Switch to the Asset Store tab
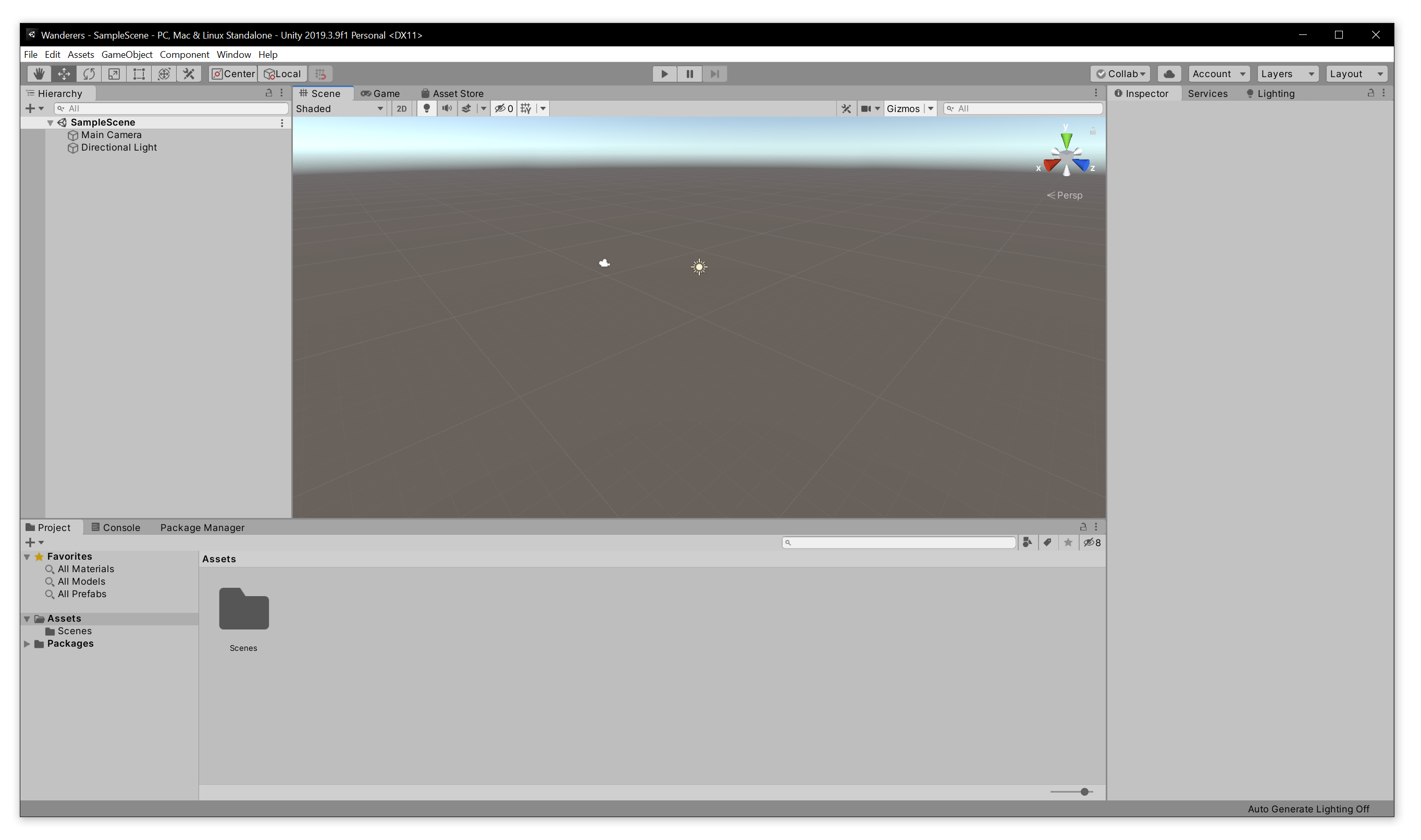Screen dimensions: 1421x840 (x=453, y=94)
